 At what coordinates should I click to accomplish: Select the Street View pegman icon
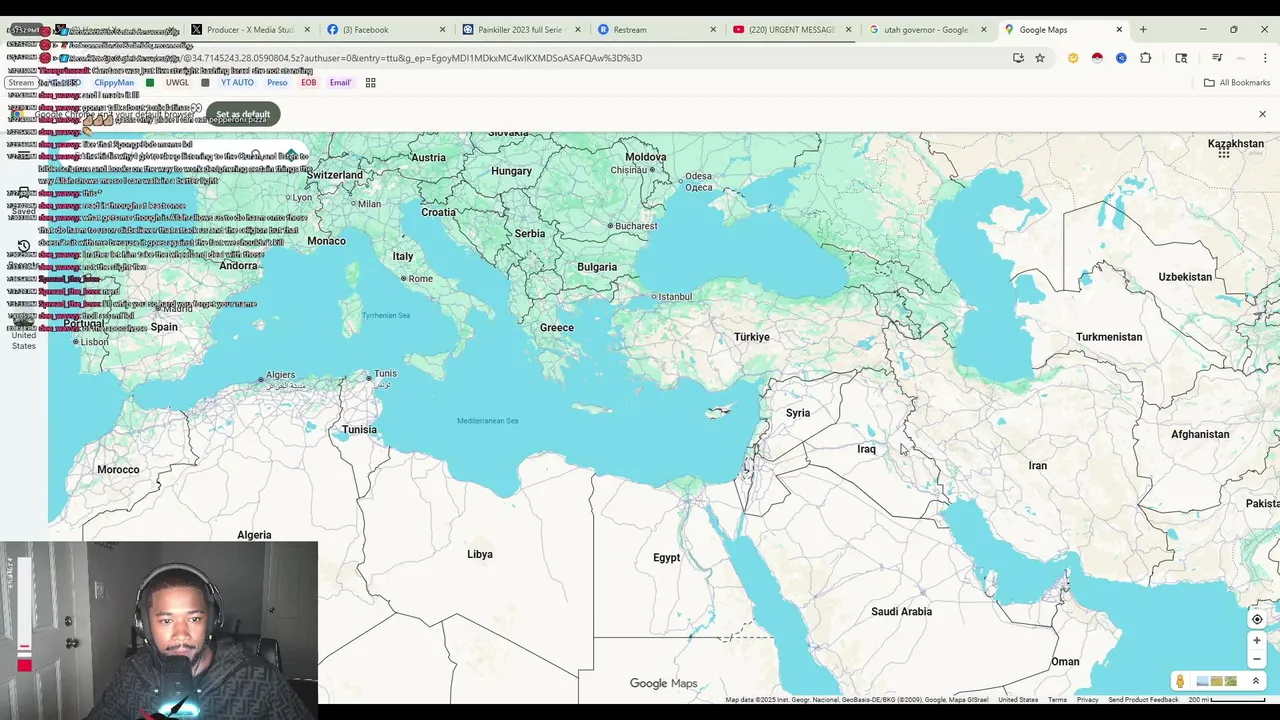point(1180,681)
